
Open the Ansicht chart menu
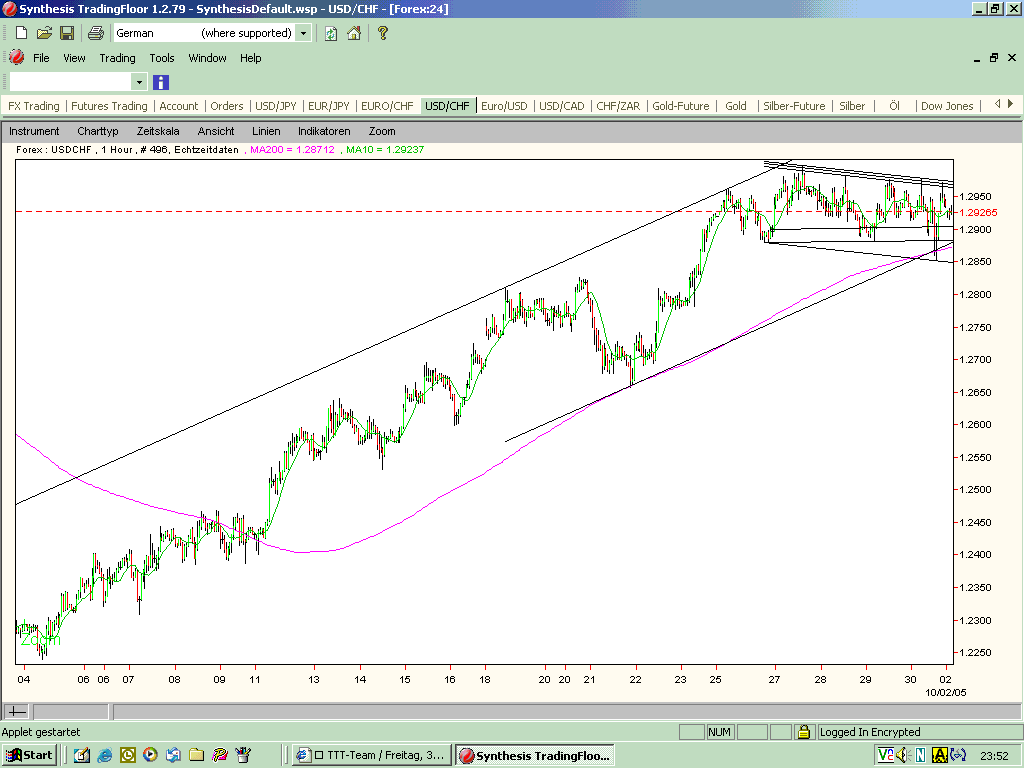[216, 131]
